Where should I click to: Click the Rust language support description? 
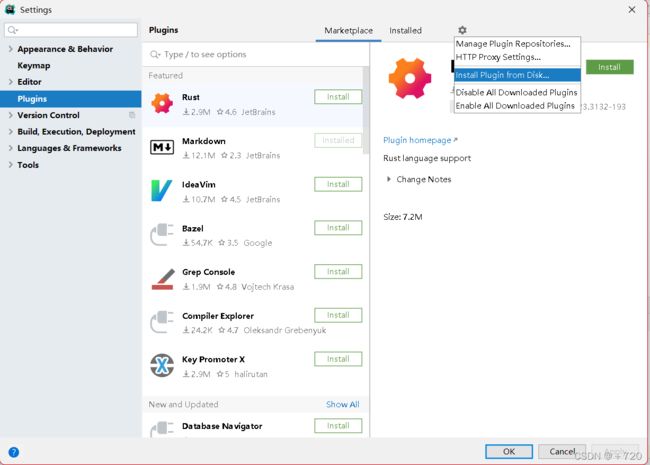click(427, 158)
